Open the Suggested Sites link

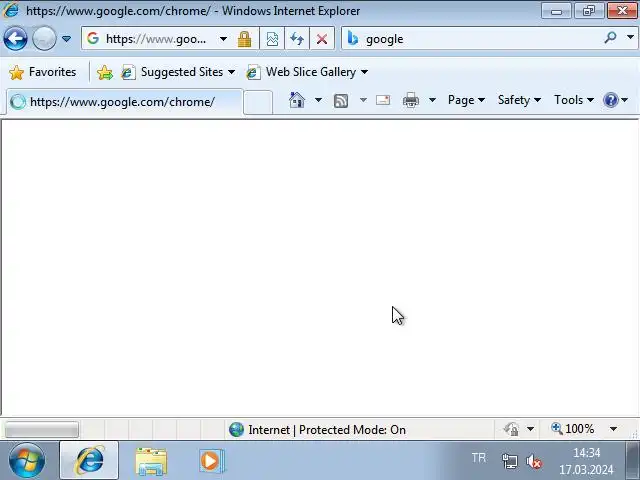[x=178, y=72]
